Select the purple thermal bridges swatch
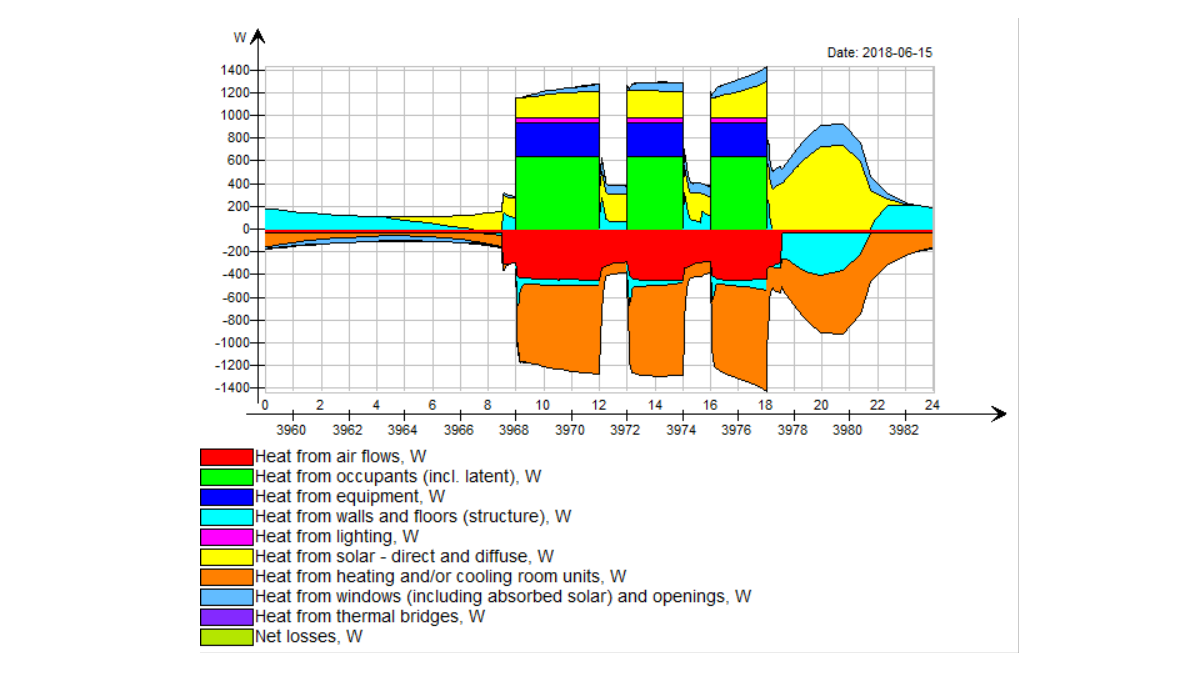The image size is (1201, 675). point(227,617)
